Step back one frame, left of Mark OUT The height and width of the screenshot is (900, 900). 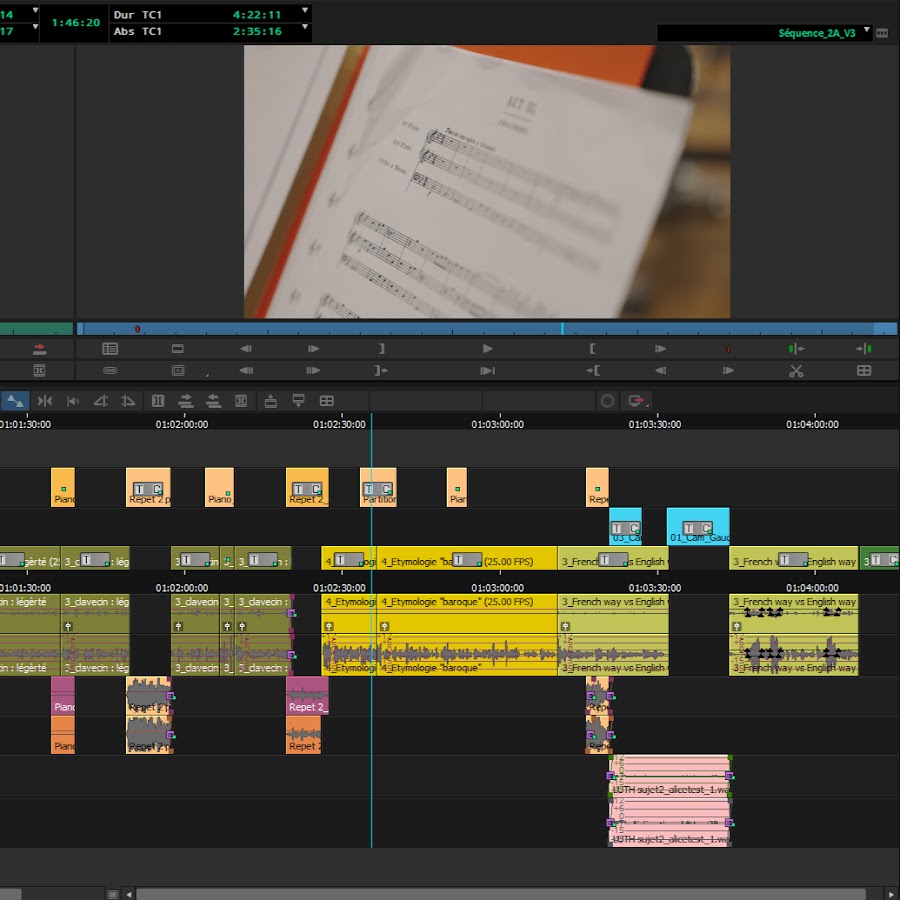(x=246, y=348)
